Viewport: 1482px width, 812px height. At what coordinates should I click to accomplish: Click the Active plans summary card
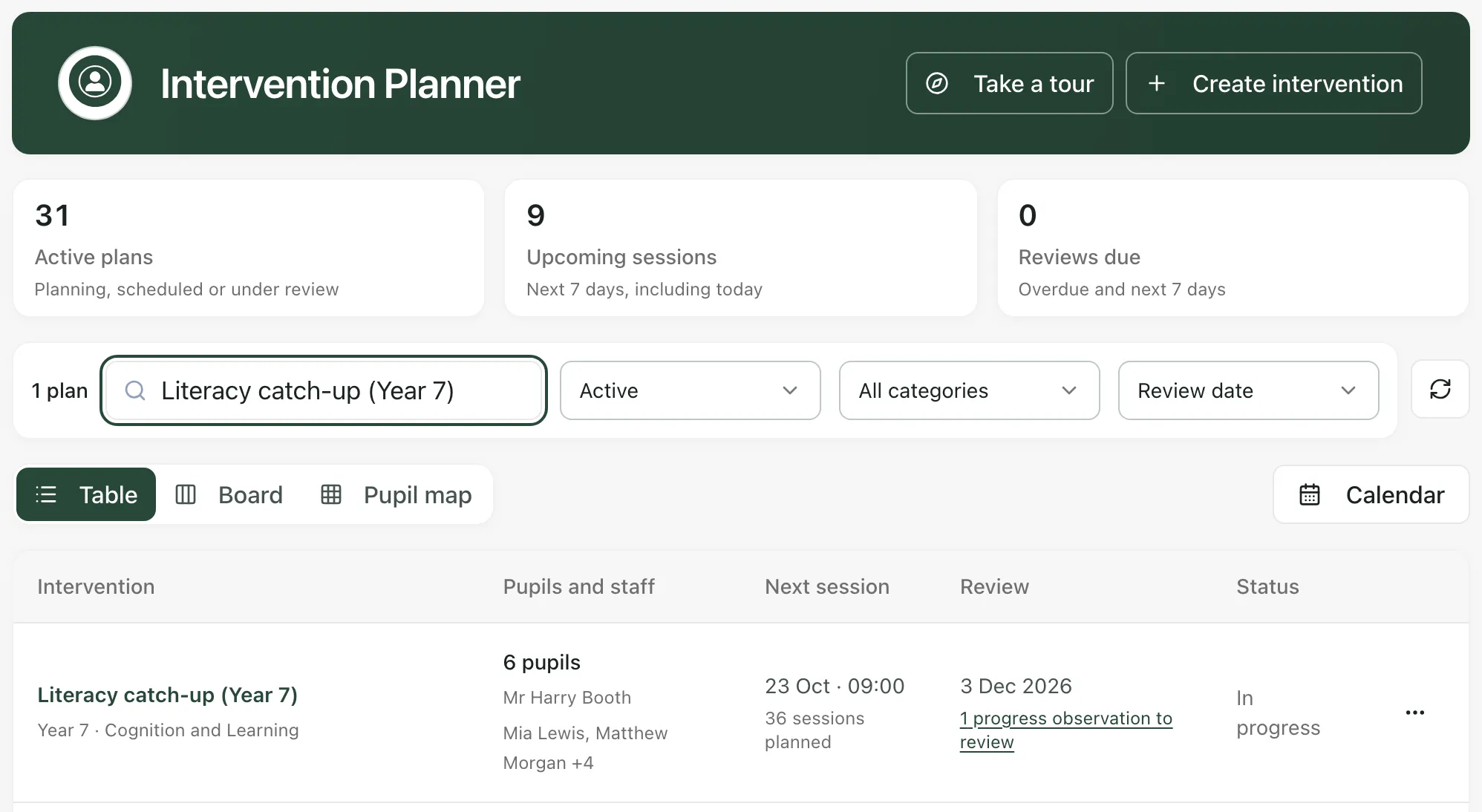[249, 248]
